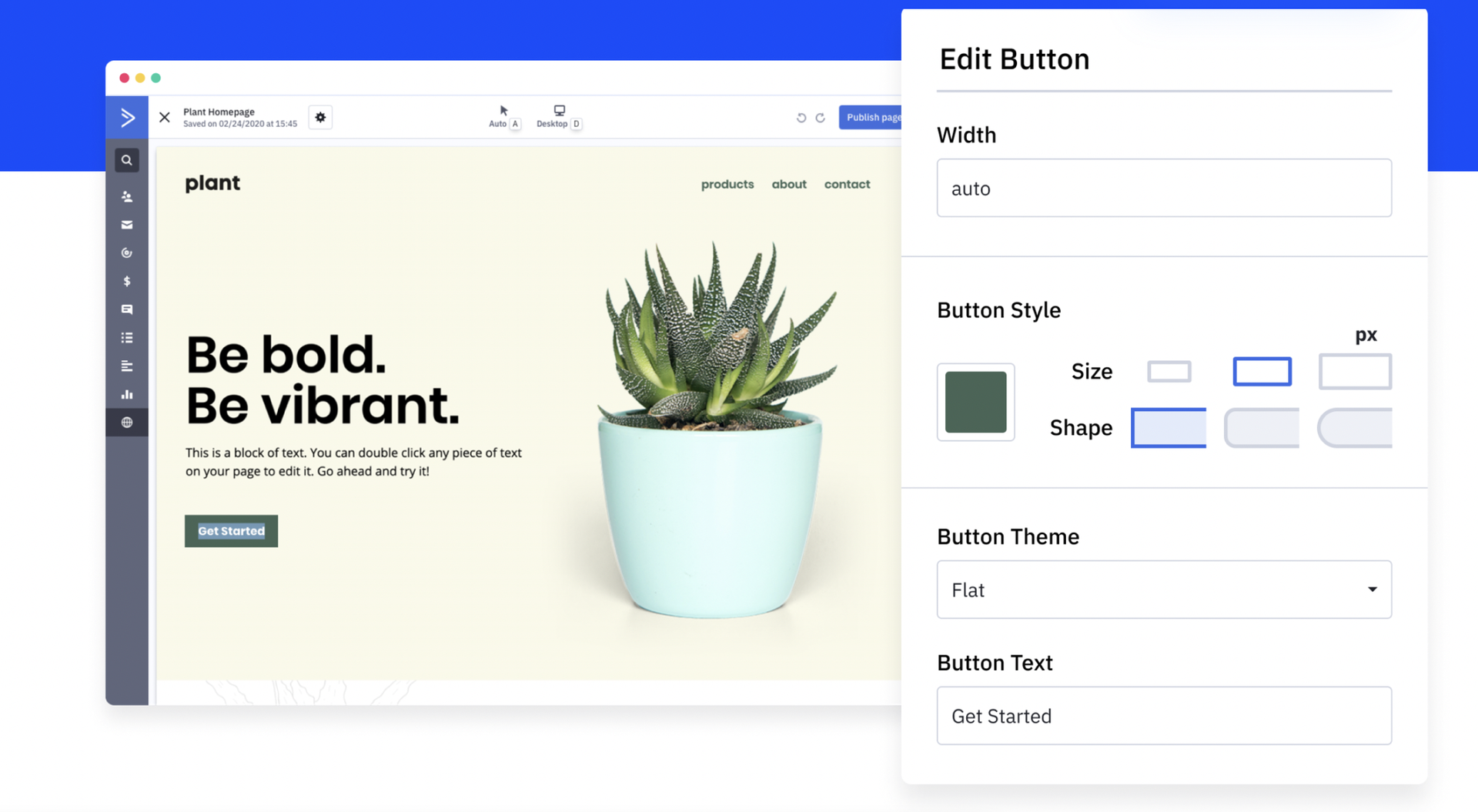
Task: Select the small button size option
Action: [x=1169, y=372]
